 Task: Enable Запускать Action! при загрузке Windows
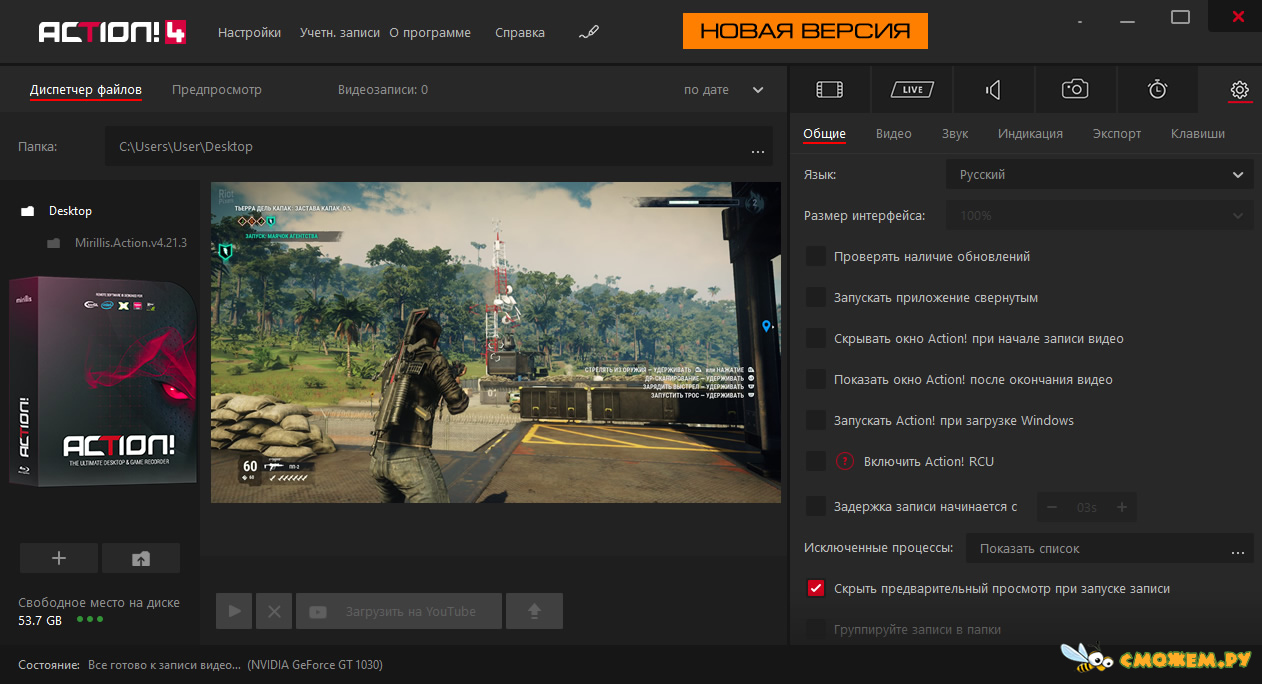click(x=816, y=420)
